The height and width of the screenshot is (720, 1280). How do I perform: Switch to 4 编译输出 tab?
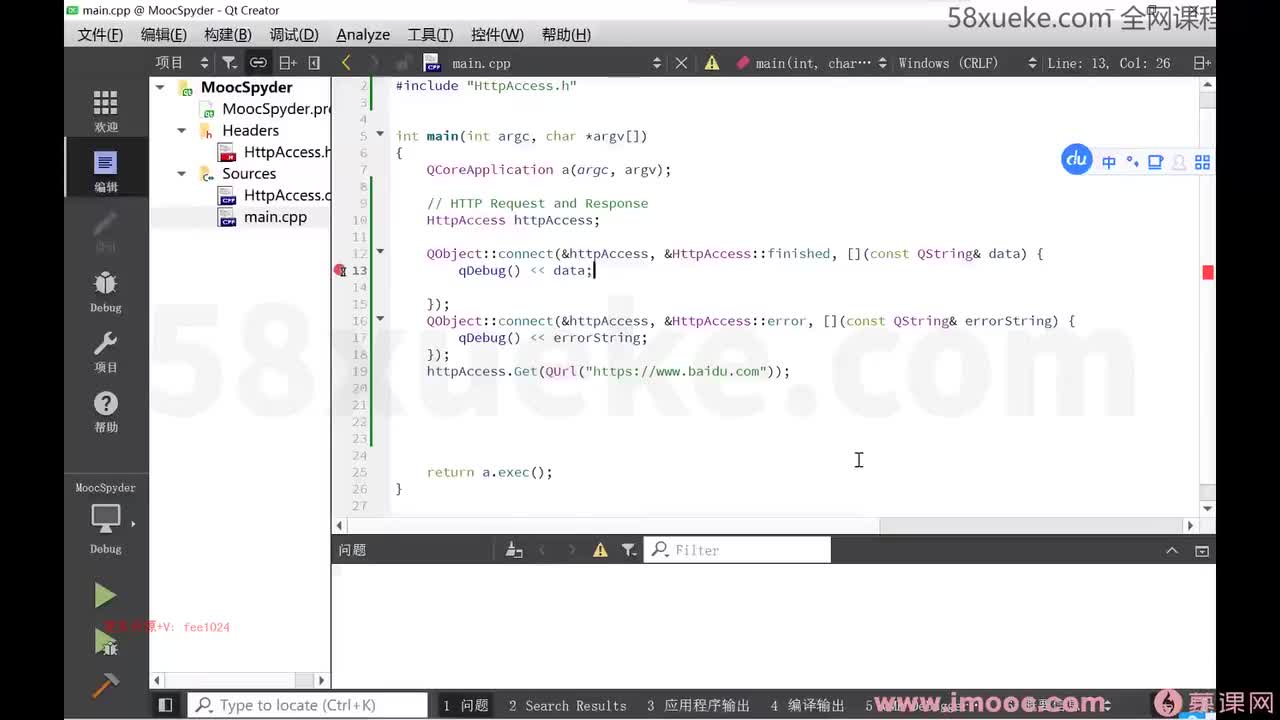tap(808, 705)
